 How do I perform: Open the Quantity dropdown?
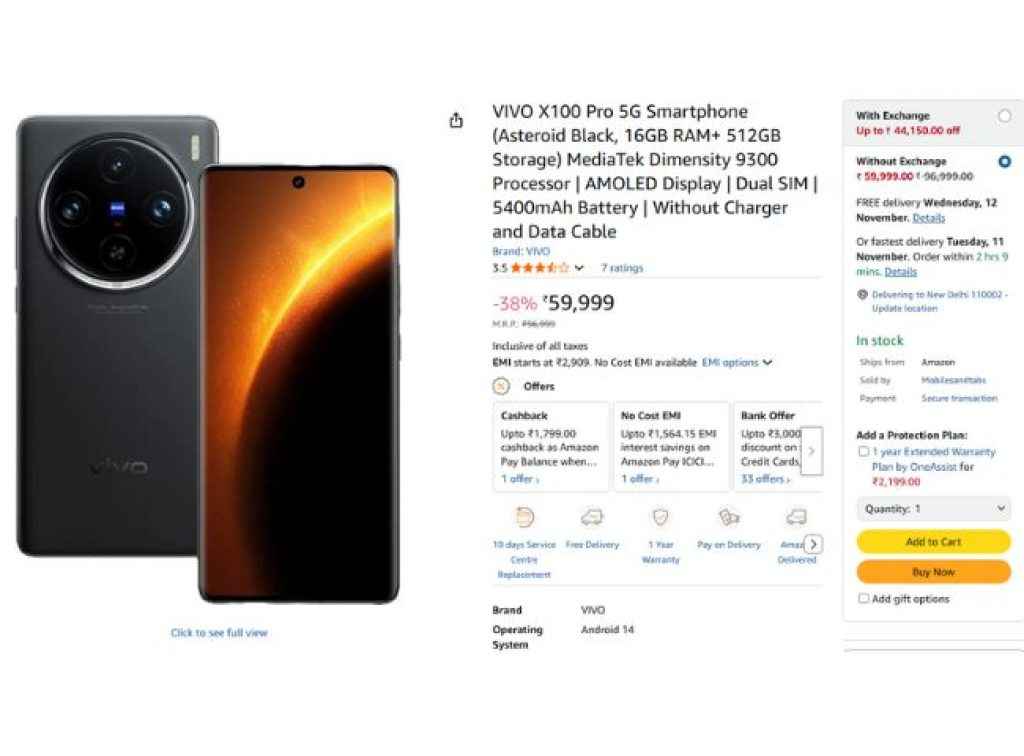coord(933,509)
